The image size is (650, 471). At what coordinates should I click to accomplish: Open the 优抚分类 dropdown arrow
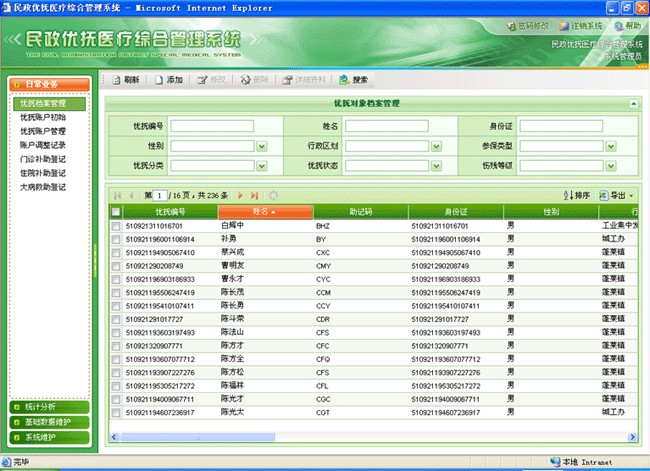pos(262,166)
